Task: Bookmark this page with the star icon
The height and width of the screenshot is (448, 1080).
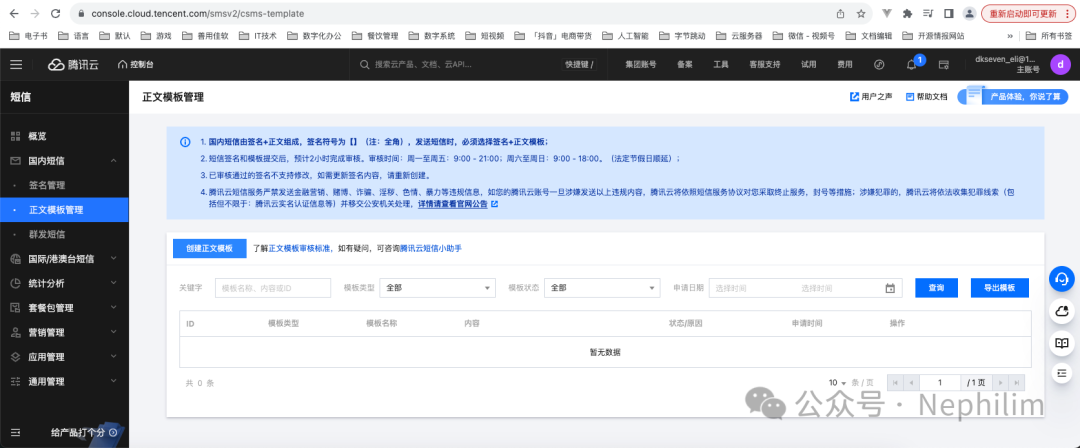Action: (x=861, y=13)
